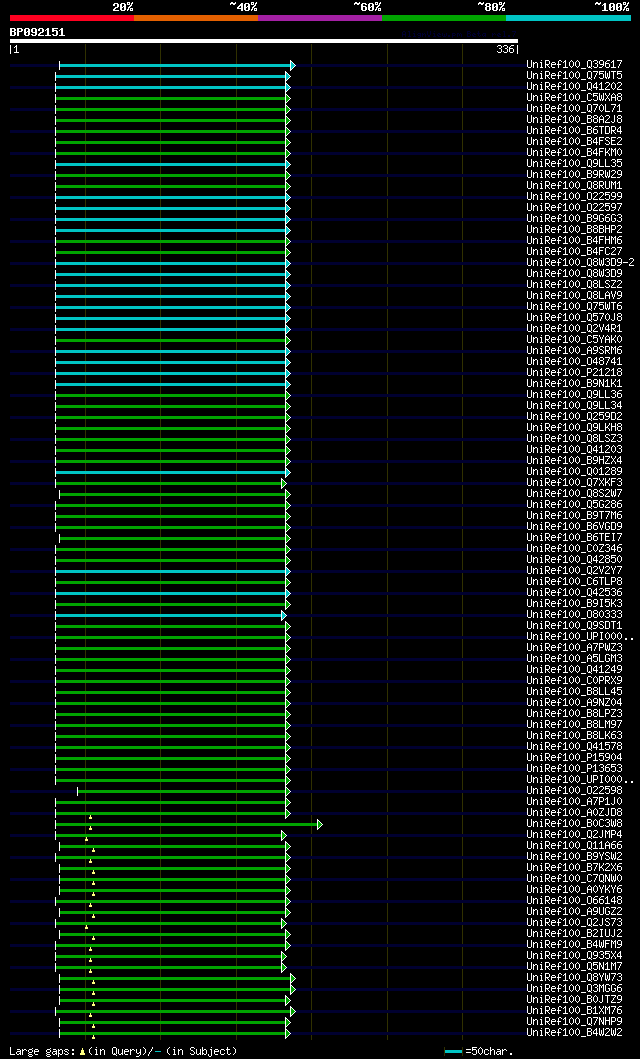Select label UniRef100_O66148
This screenshot has width=640, height=1059.
(574, 900)
